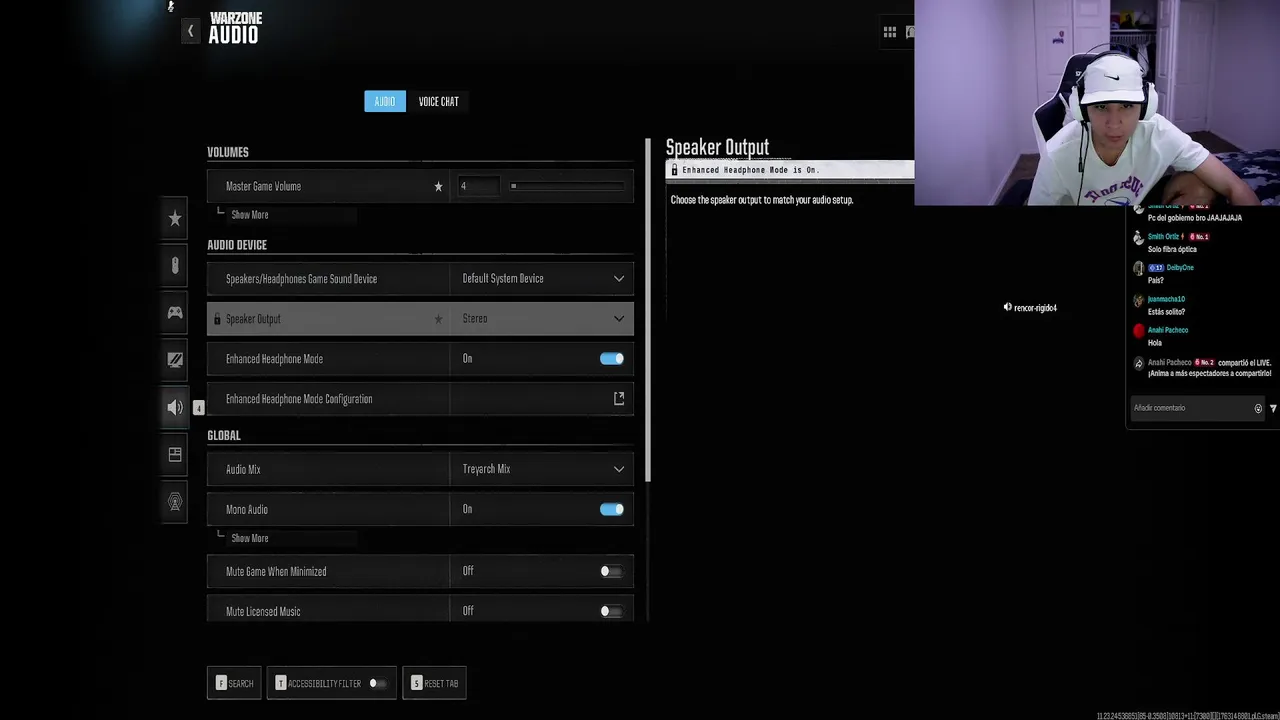
Task: Click juanmacha10's chat avatar
Action: pyautogui.click(x=1139, y=300)
